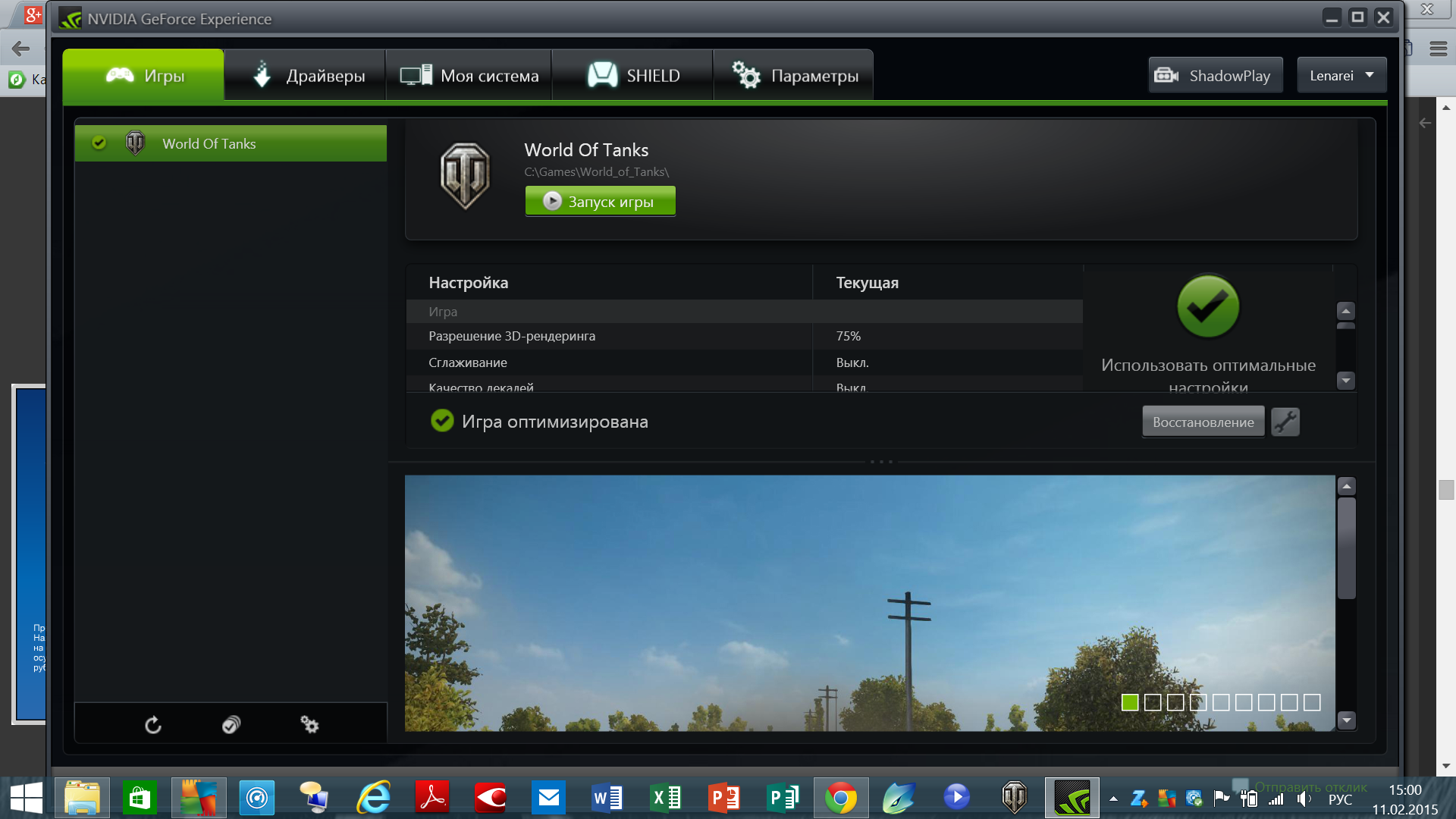Image resolution: width=1456 pixels, height=819 pixels.
Task: Click the large optimal settings checkmark
Action: tap(1208, 306)
